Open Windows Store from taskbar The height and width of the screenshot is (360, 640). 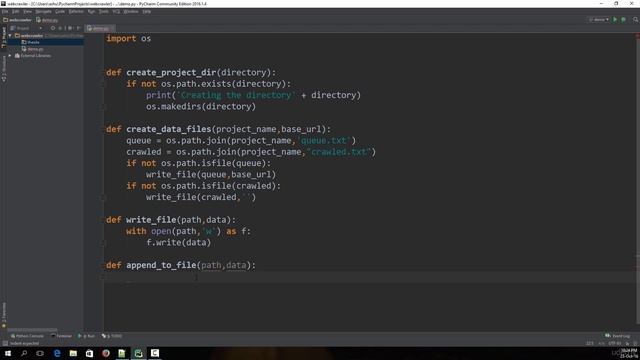point(89,353)
